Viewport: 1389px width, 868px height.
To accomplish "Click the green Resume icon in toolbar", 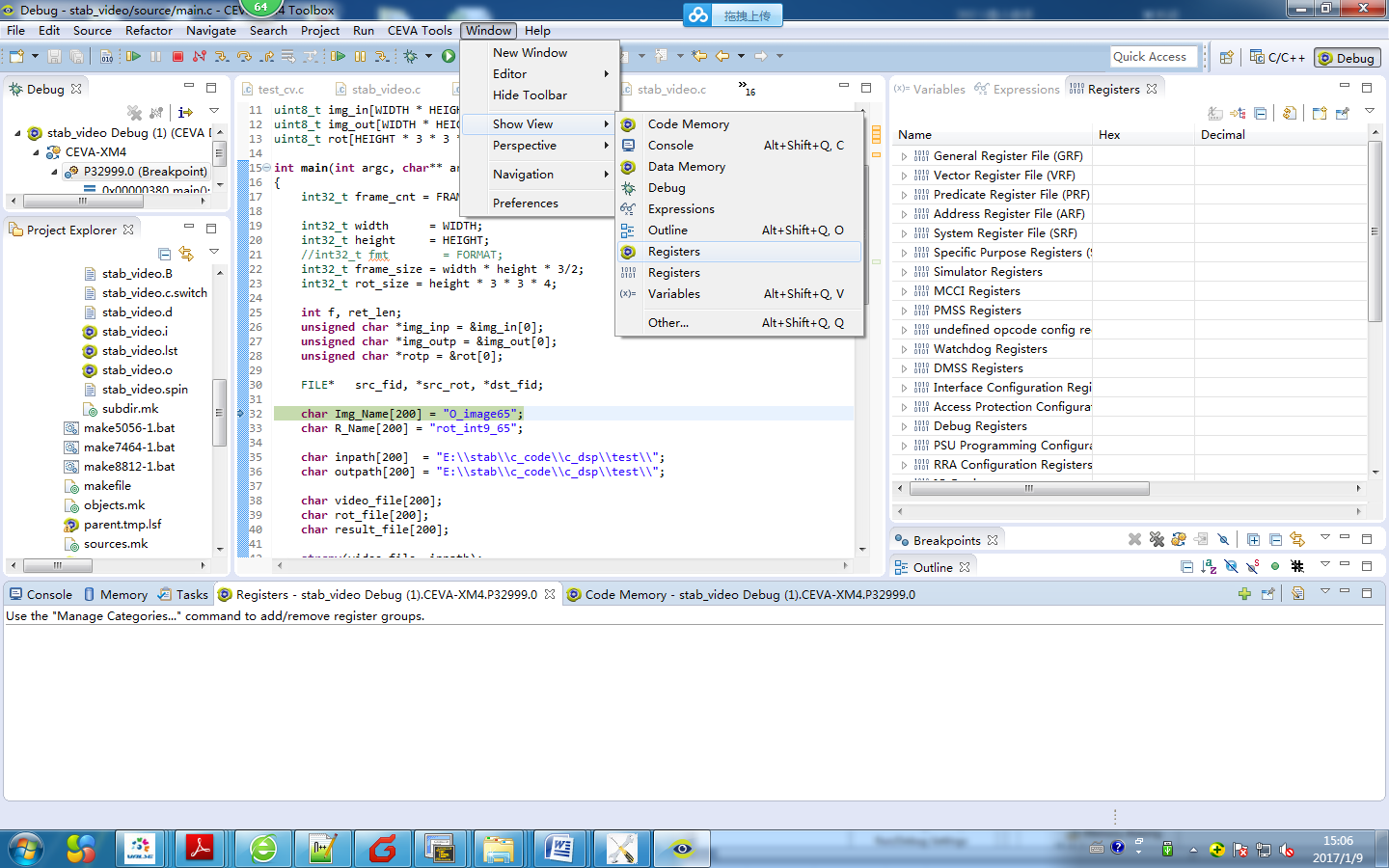I will [134, 57].
